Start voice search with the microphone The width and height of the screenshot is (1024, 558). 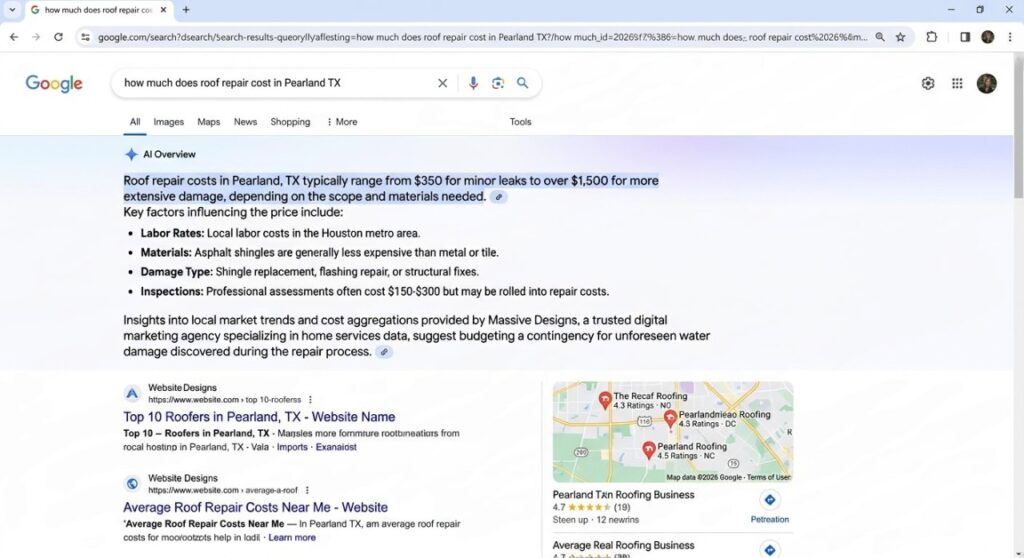click(473, 83)
